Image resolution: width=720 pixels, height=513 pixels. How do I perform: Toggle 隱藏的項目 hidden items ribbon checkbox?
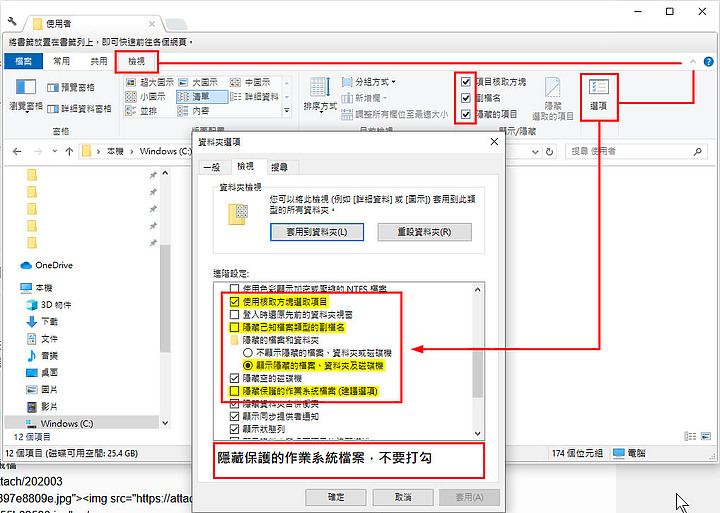(x=466, y=114)
